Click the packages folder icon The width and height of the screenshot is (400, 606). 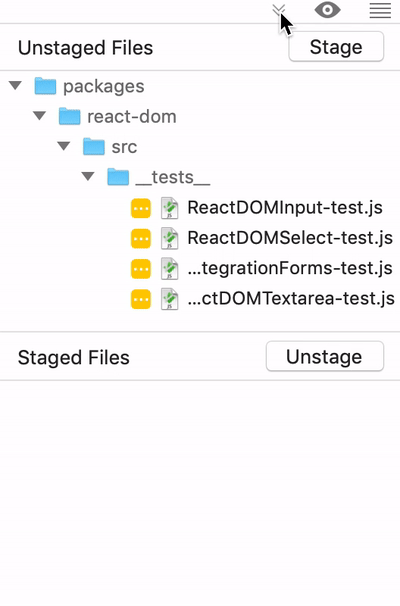45,86
